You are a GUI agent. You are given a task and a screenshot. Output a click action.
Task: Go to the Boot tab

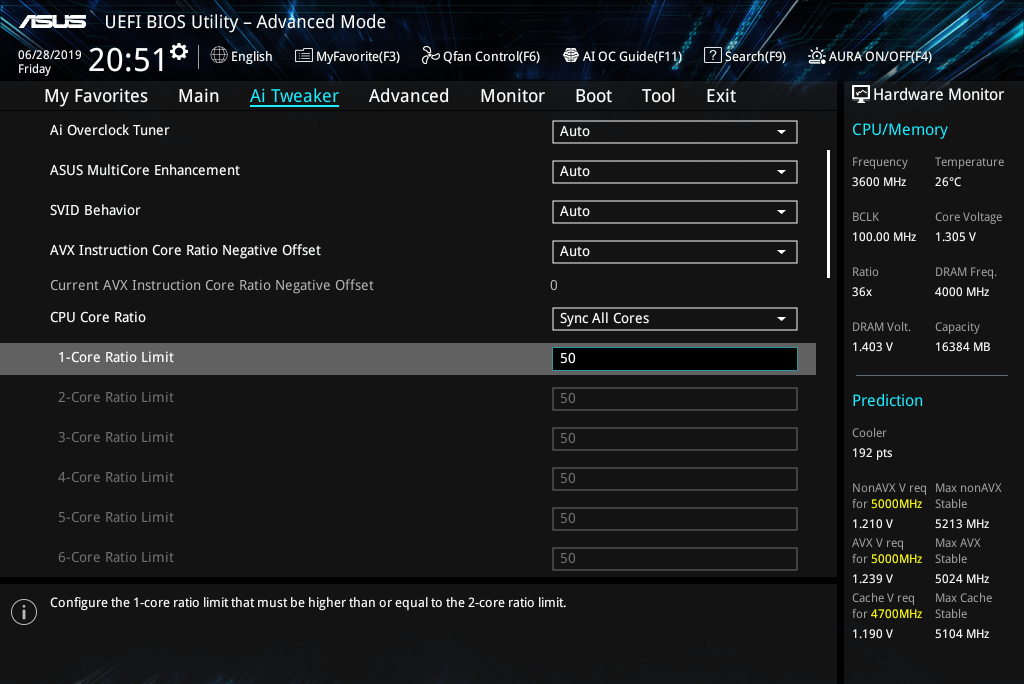click(593, 96)
